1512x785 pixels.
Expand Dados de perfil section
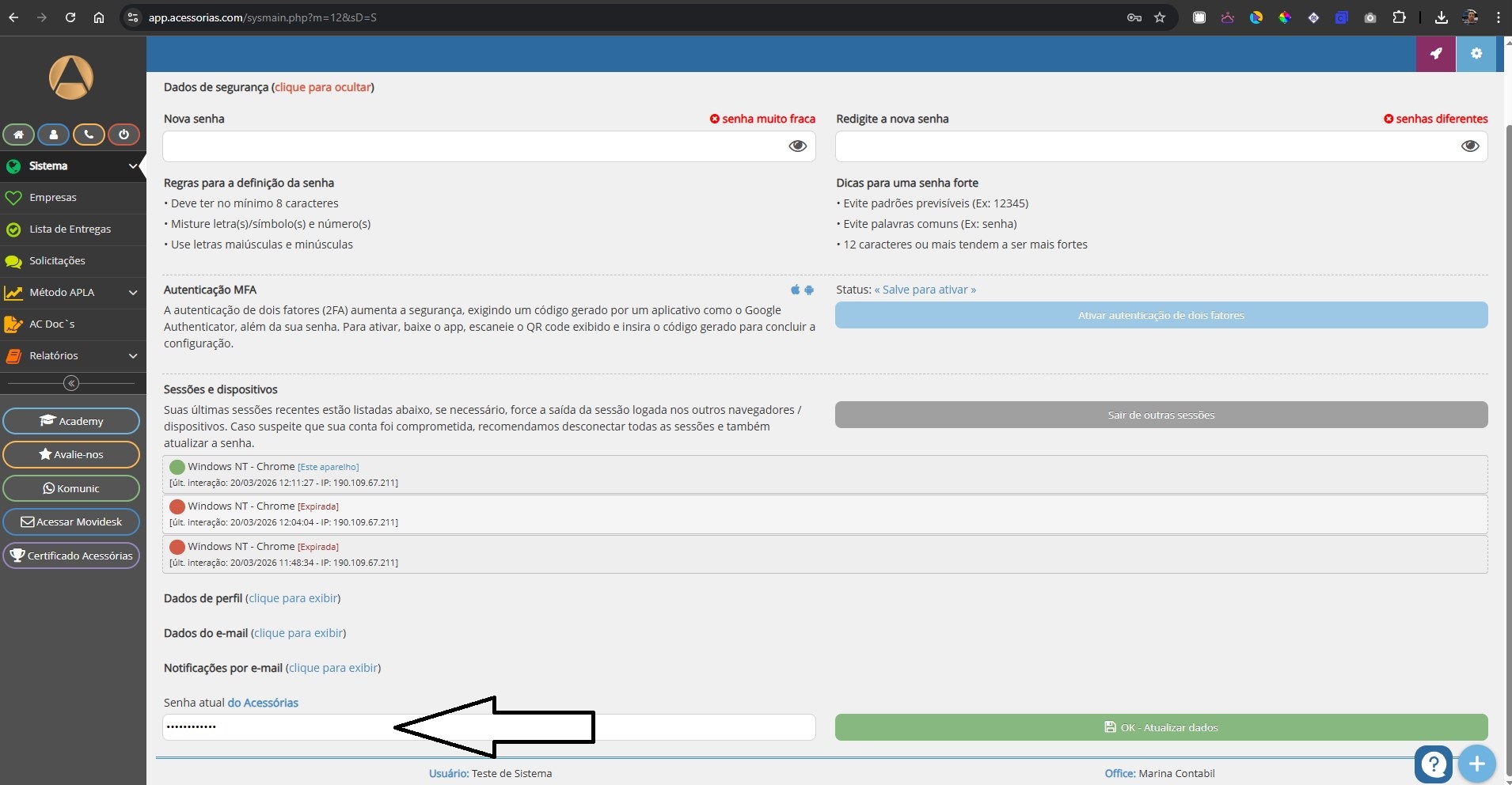[293, 598]
